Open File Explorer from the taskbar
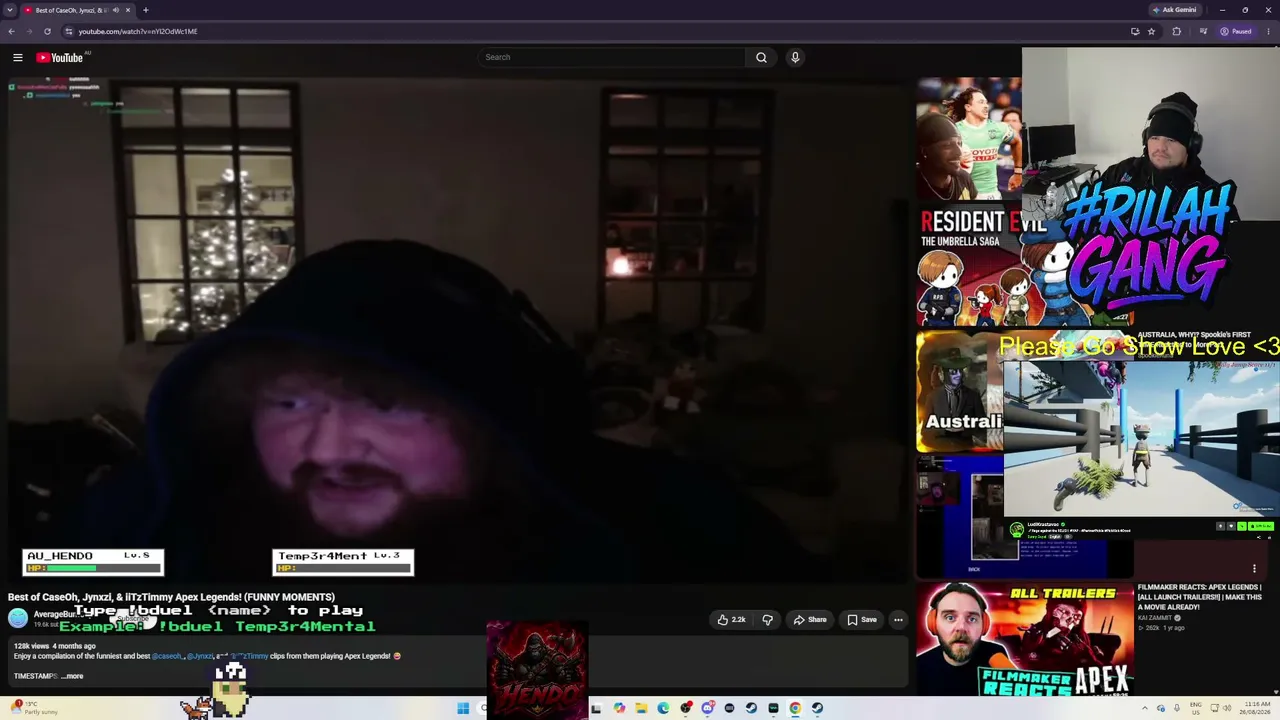 pyautogui.click(x=641, y=709)
